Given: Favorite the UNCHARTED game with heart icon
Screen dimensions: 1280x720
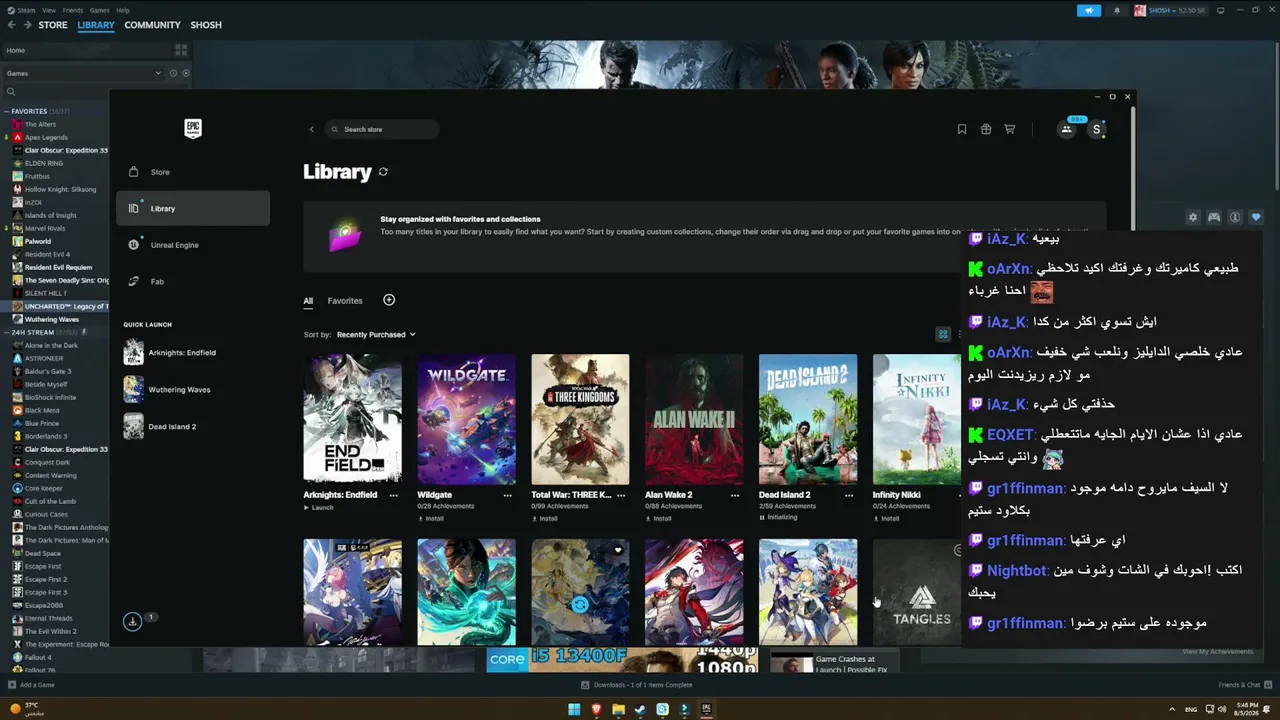Looking at the screenshot, I should coord(1256,217).
